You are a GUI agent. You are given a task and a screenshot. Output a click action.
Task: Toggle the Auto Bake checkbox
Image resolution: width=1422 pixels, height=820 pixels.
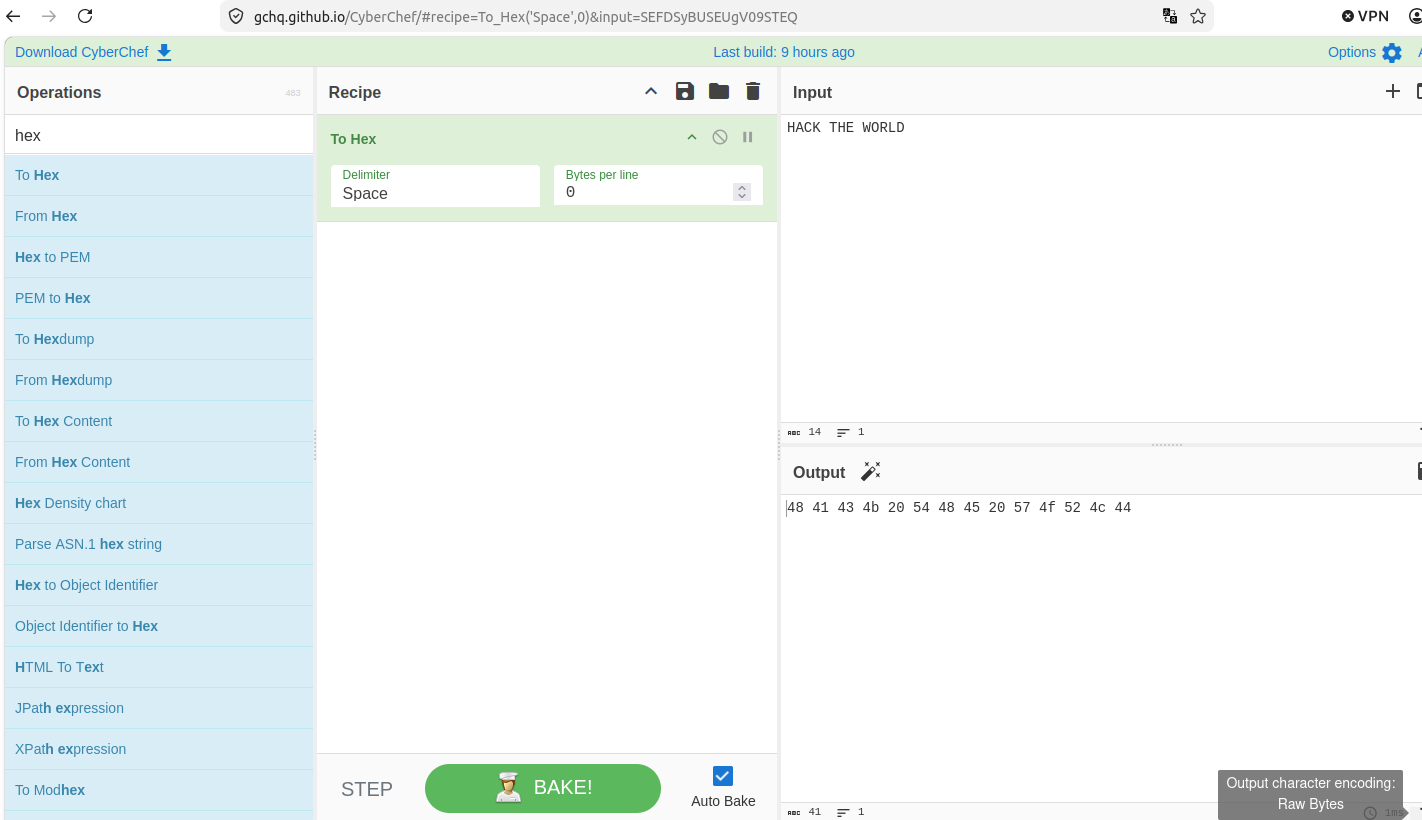[x=723, y=775]
